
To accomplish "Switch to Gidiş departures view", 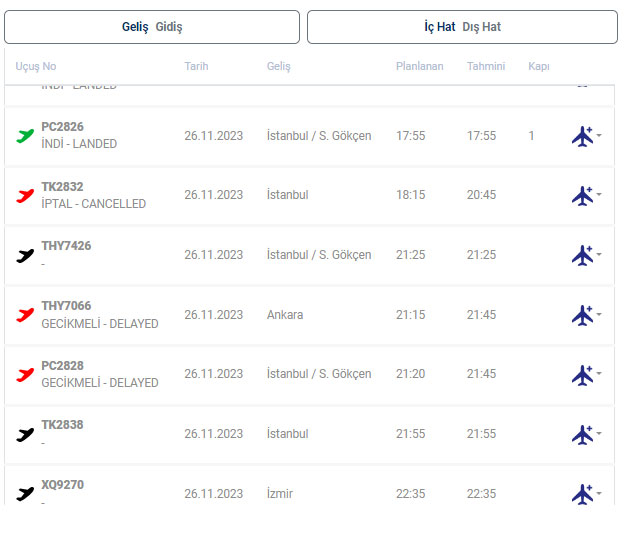I will point(169,27).
